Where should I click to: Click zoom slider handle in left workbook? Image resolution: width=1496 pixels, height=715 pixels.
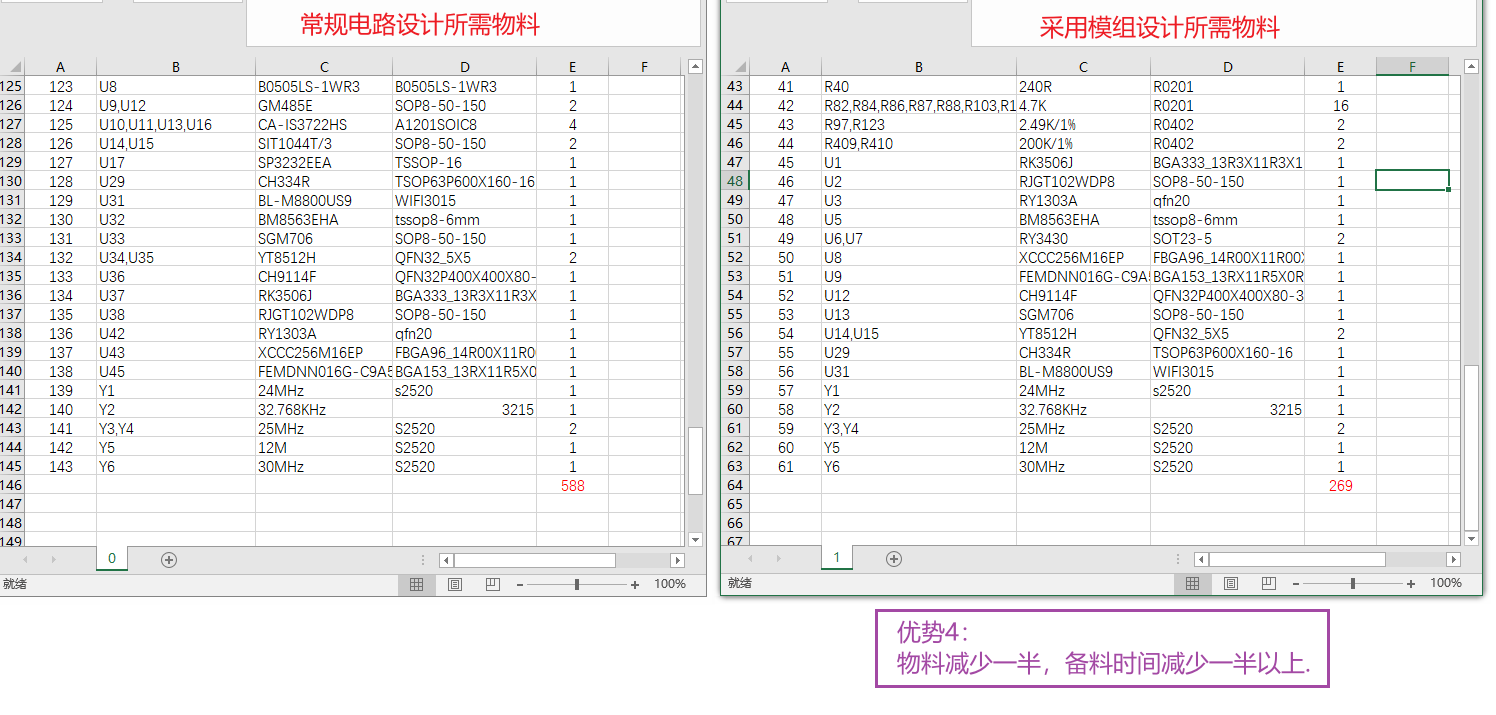pos(577,584)
